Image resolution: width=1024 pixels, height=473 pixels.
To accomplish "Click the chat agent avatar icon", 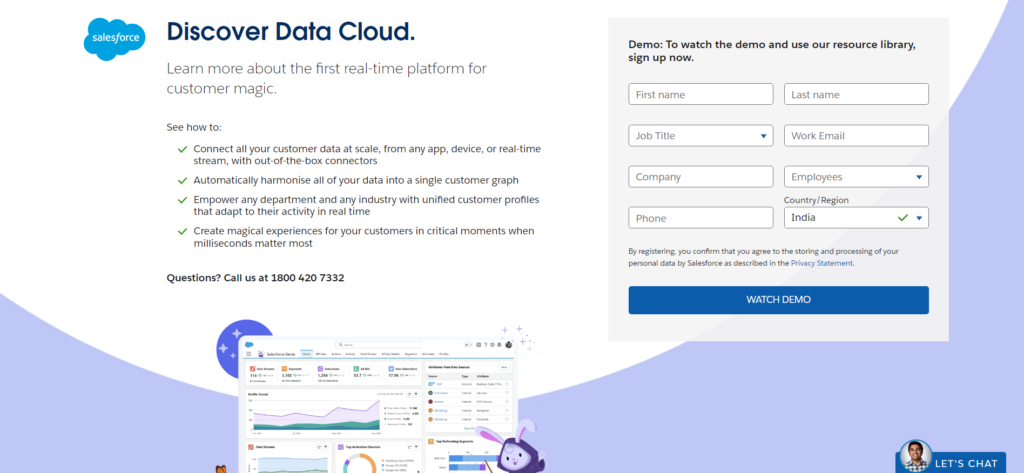I will coord(914,456).
